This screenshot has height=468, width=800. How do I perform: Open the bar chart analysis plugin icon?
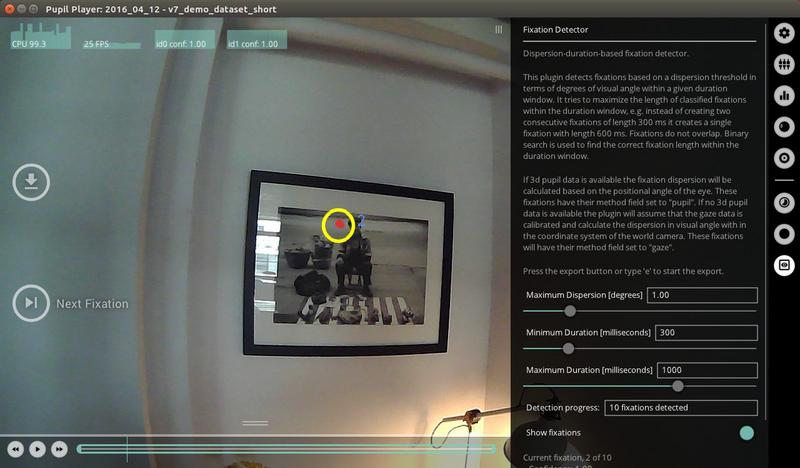[784, 95]
